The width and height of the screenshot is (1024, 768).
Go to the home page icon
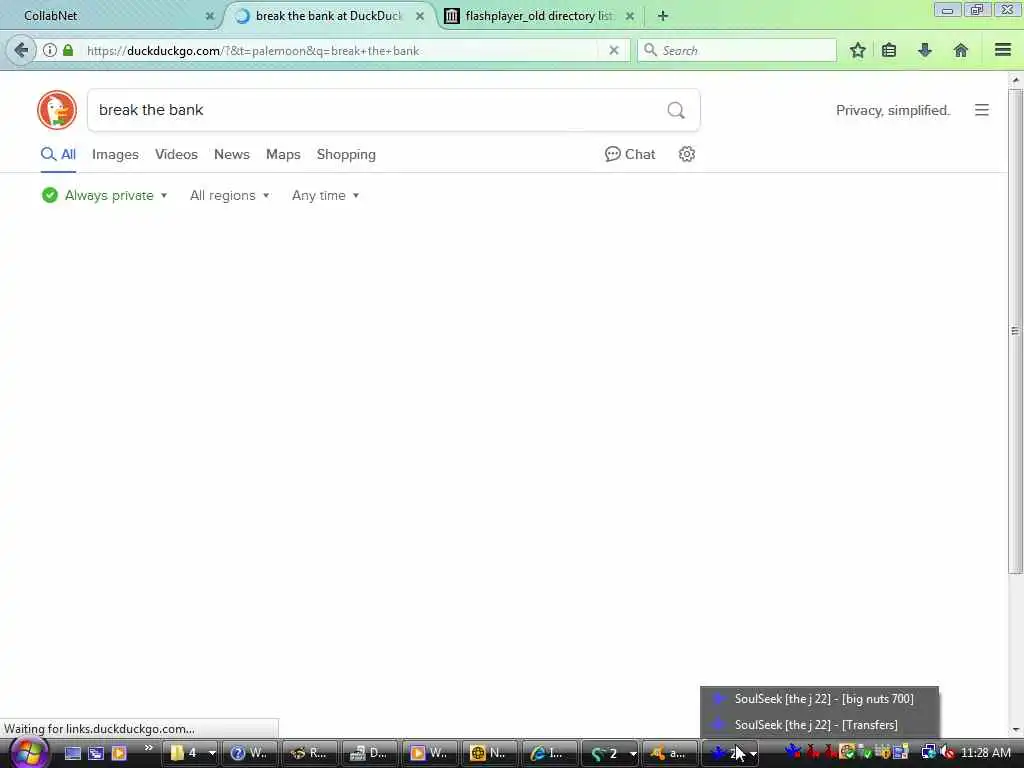click(961, 50)
